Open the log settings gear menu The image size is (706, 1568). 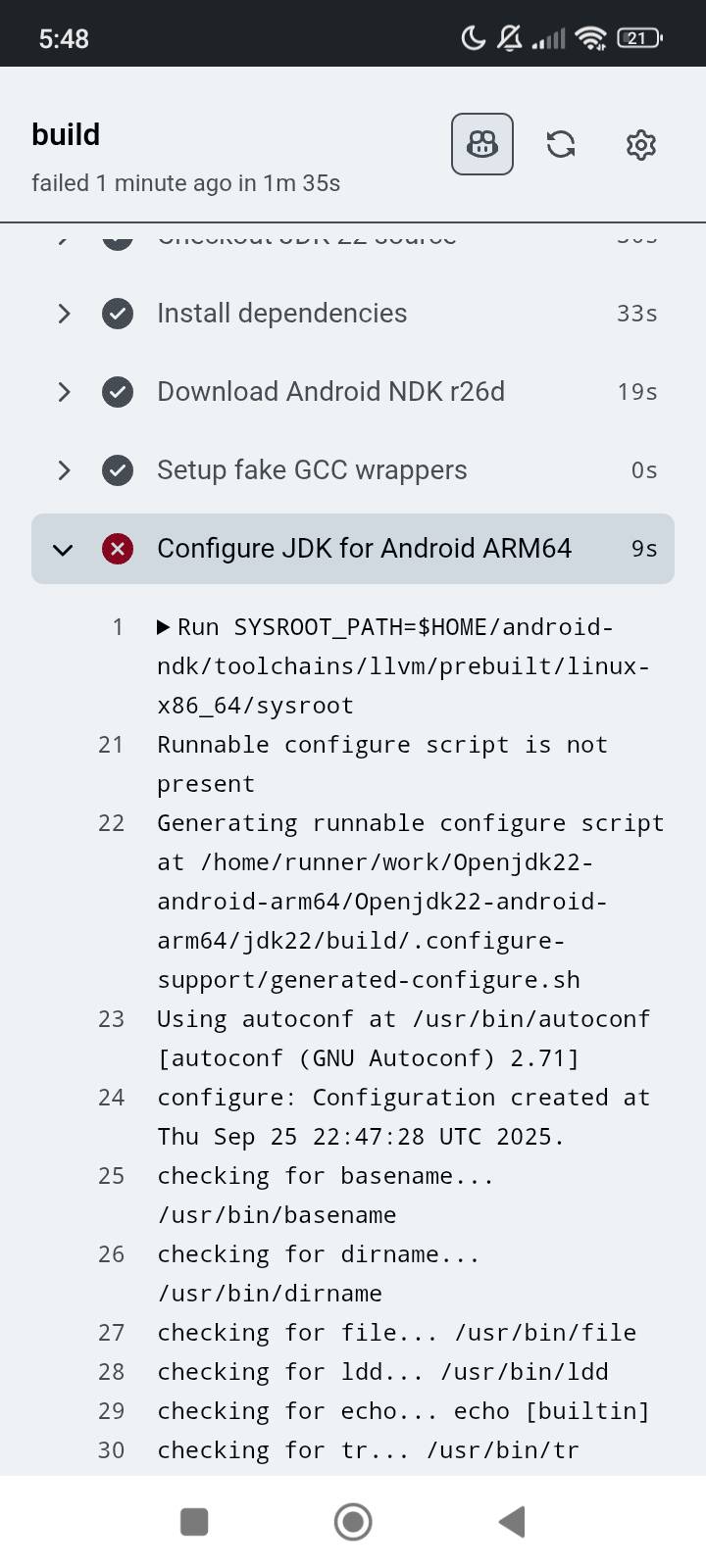click(640, 145)
